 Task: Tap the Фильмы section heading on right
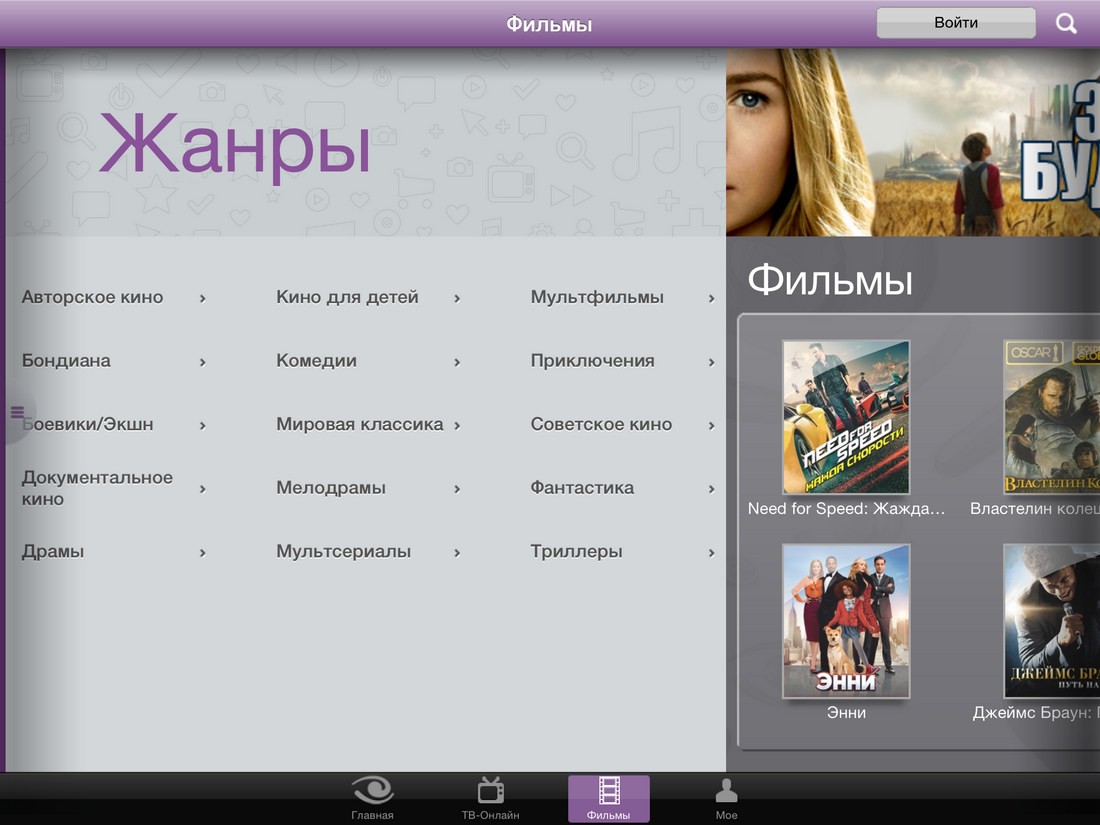[830, 280]
